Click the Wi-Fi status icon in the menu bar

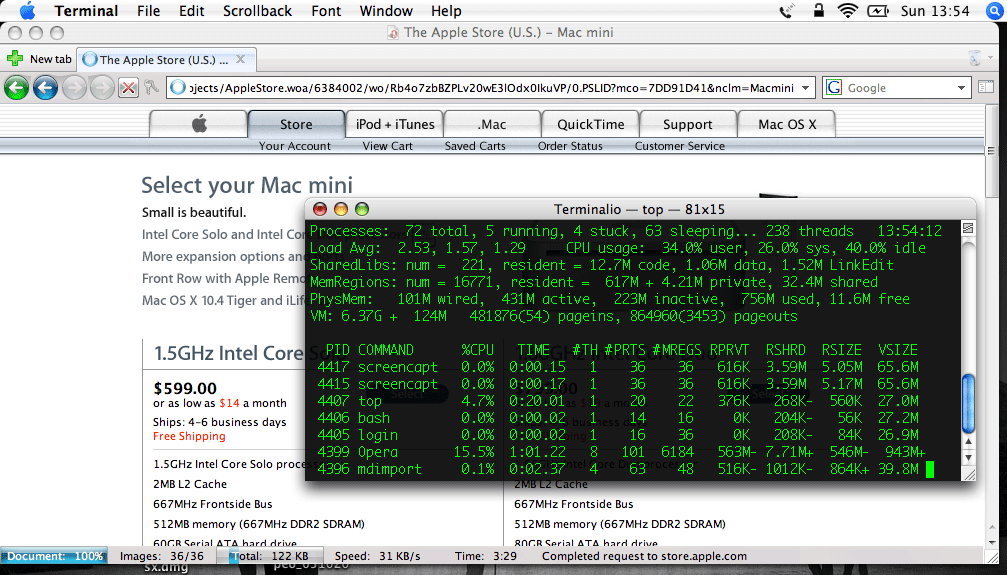pyautogui.click(x=848, y=11)
